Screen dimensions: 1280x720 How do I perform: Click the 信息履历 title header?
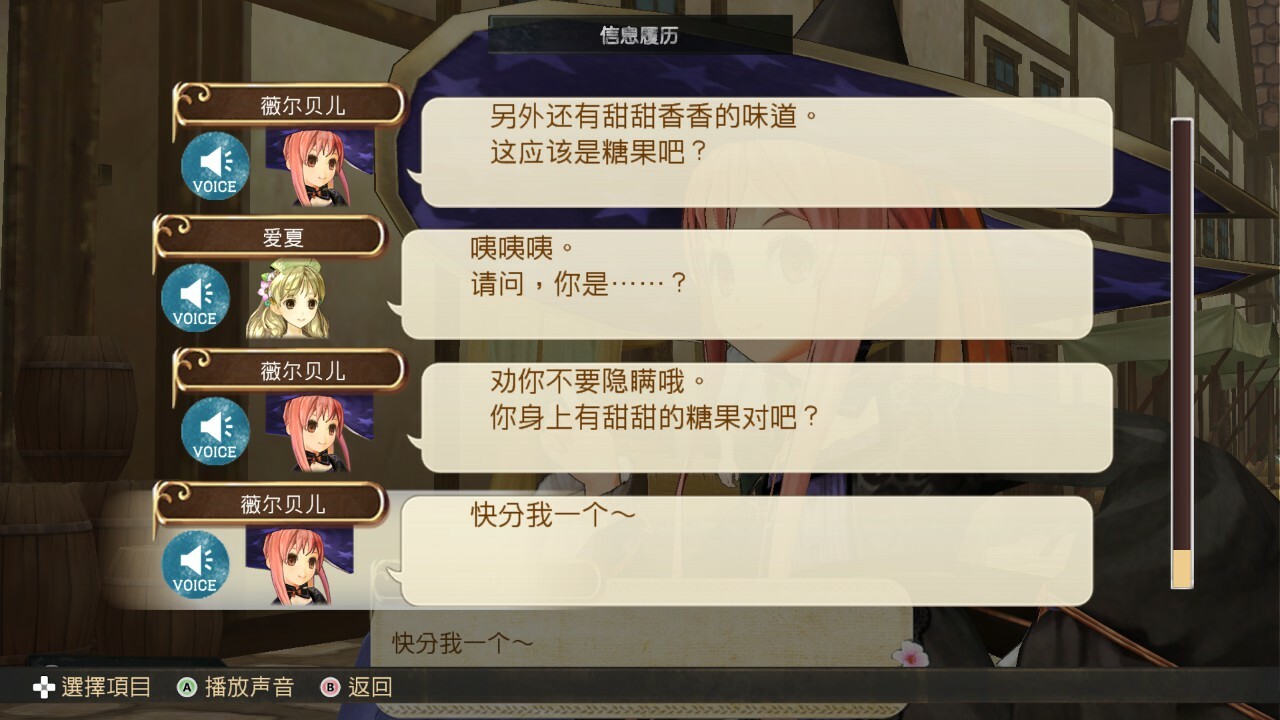640,35
